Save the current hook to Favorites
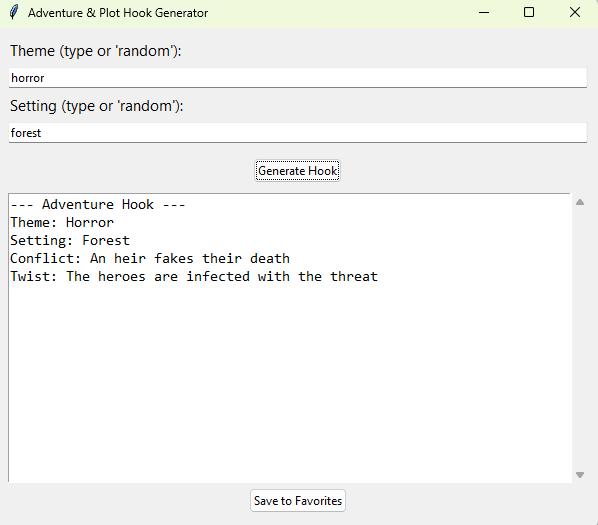598x525 pixels. click(x=297, y=501)
